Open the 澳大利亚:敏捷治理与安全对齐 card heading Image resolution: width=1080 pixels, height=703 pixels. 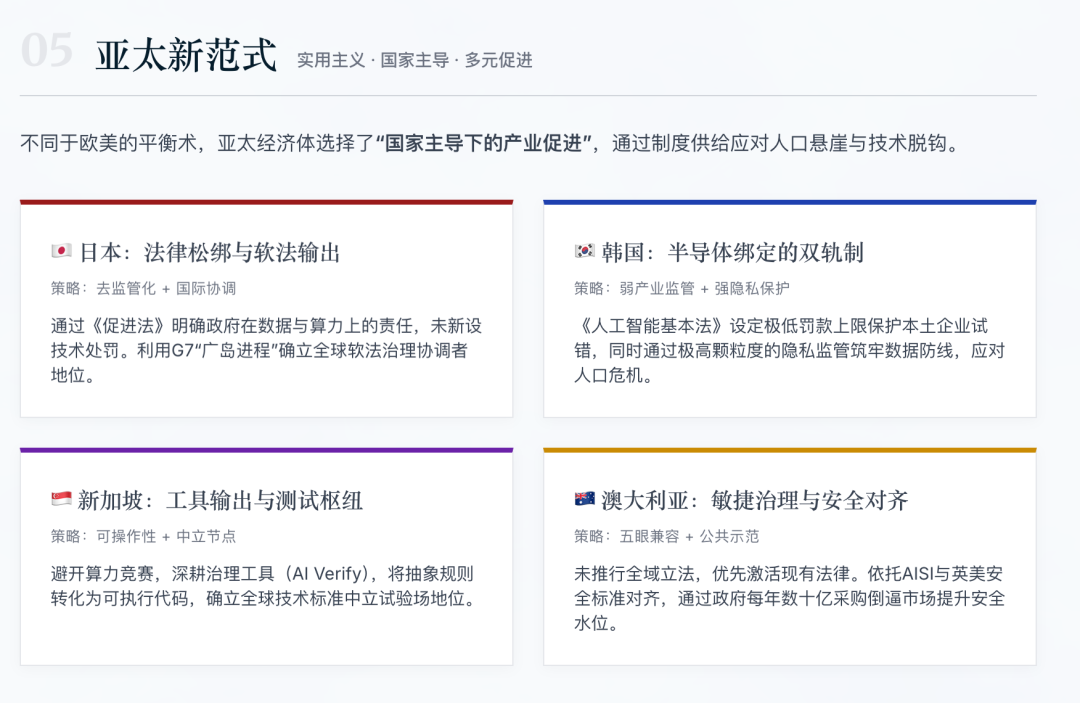coord(755,500)
